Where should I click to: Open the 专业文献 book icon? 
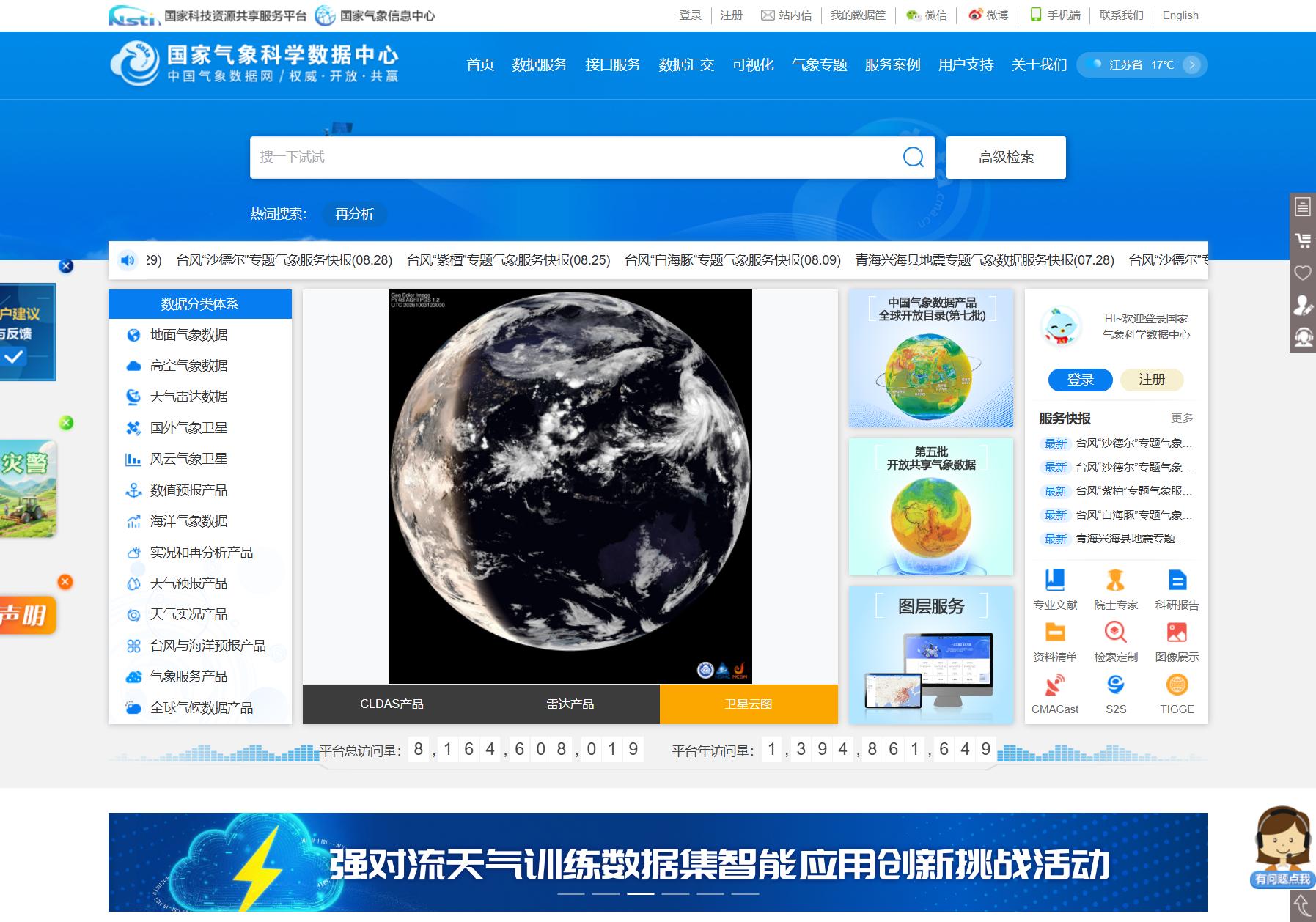1054,580
